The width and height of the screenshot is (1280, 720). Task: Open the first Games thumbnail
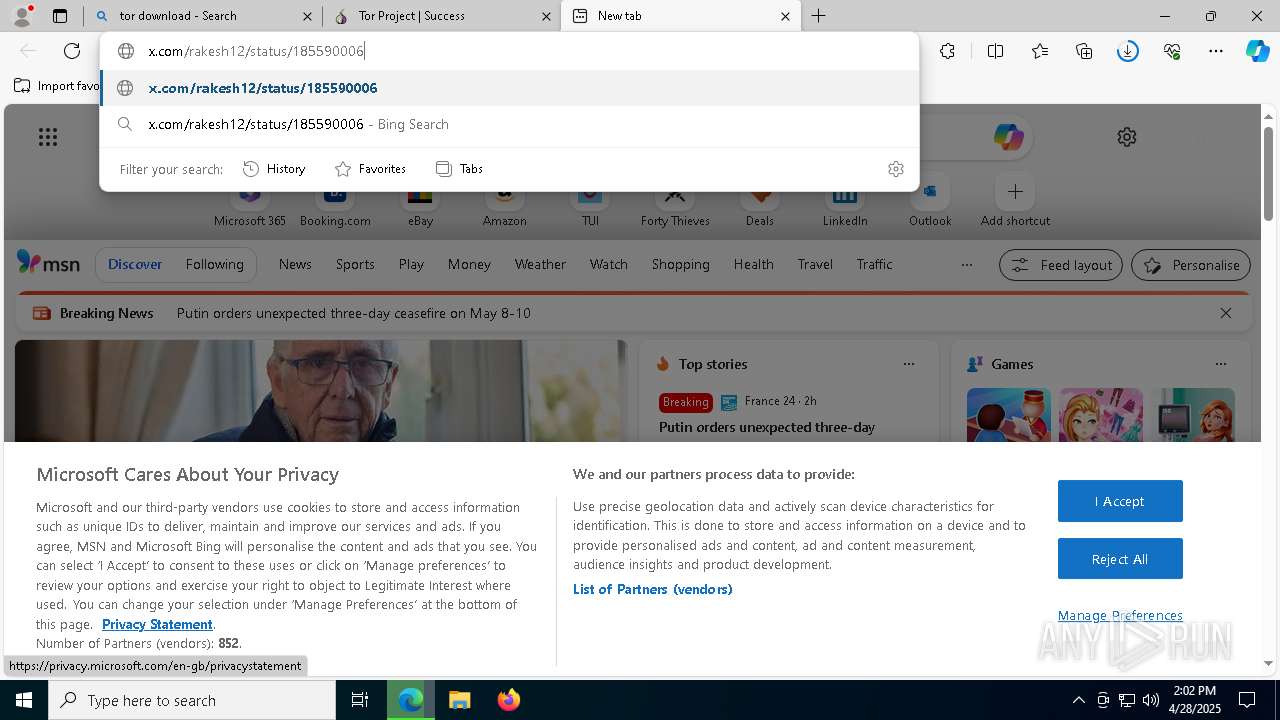click(1008, 414)
